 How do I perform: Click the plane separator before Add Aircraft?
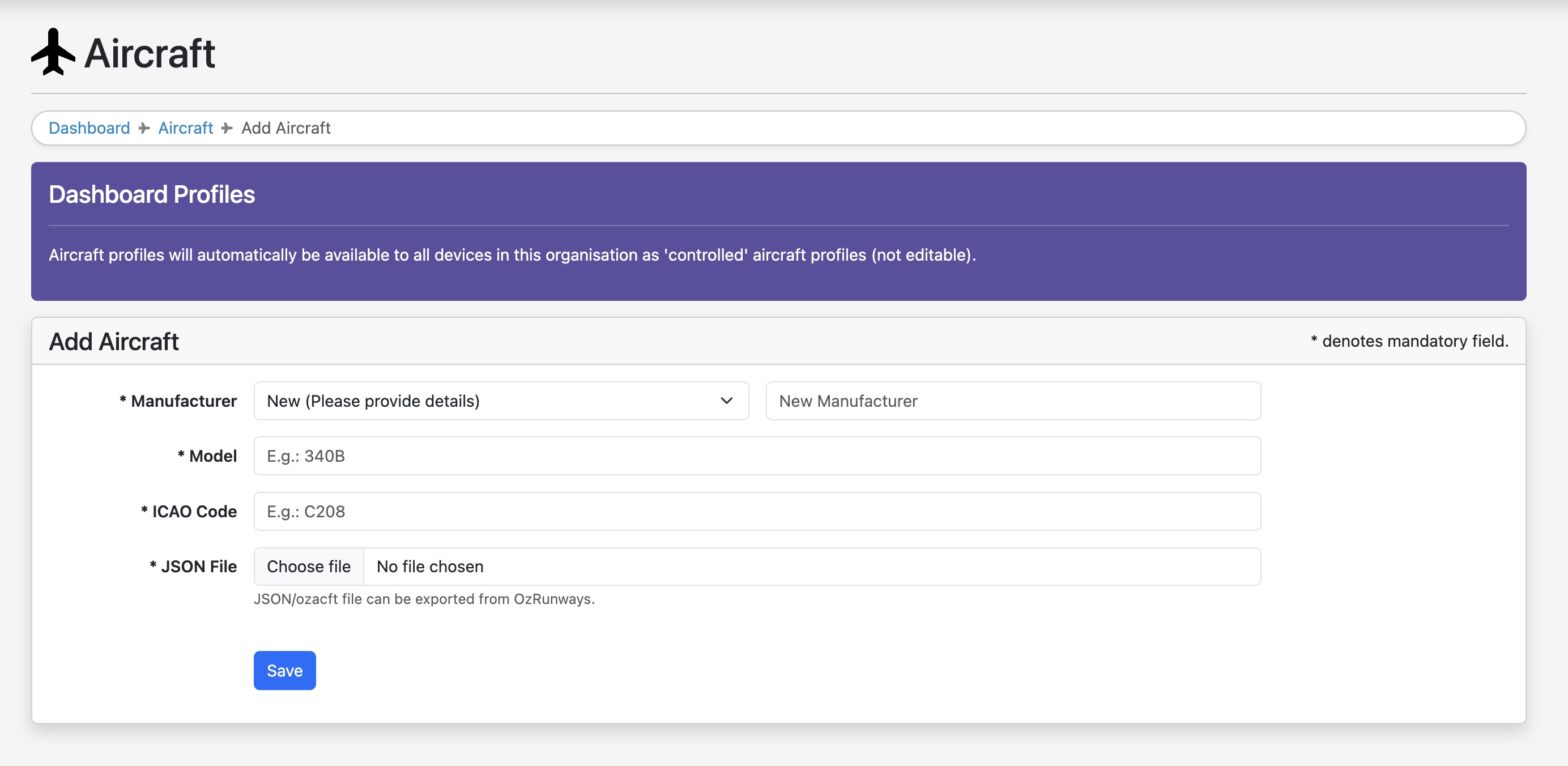227,128
